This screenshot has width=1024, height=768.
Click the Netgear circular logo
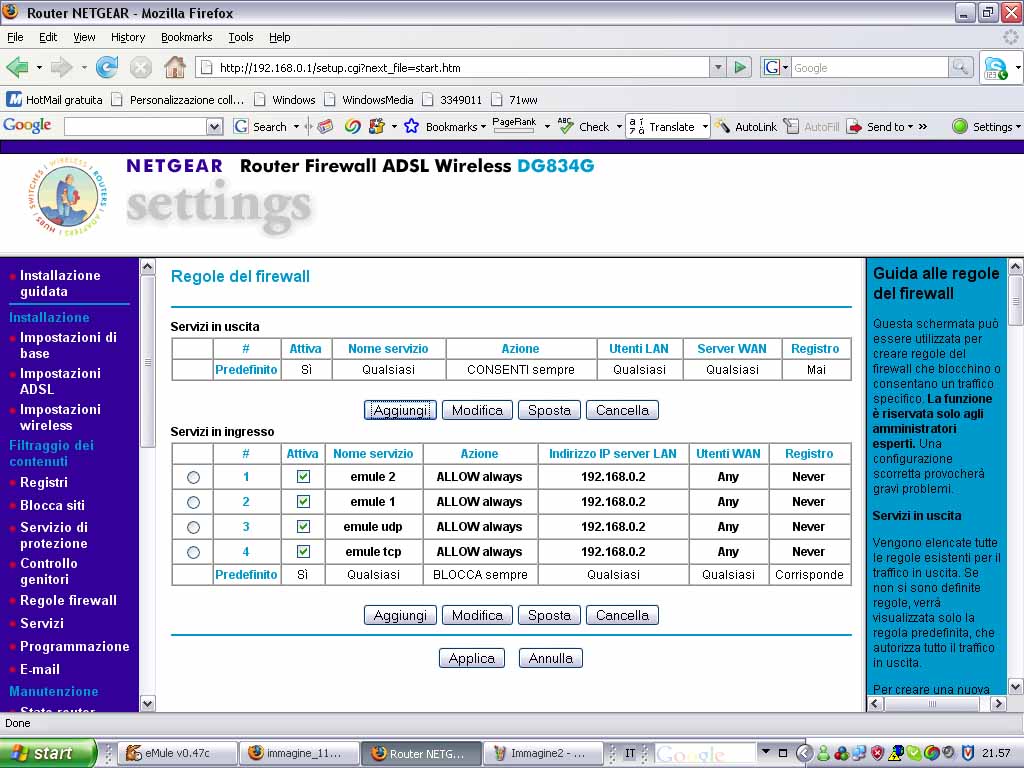point(67,197)
